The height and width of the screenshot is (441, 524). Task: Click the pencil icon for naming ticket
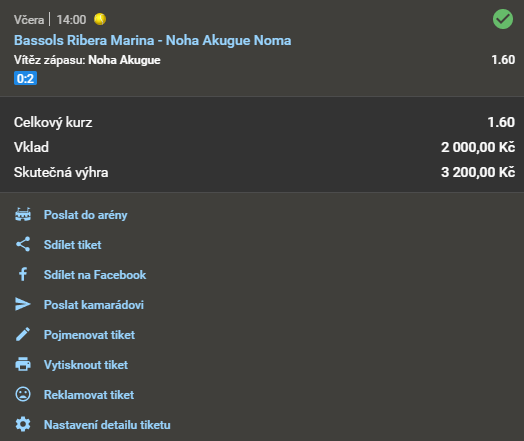23,334
